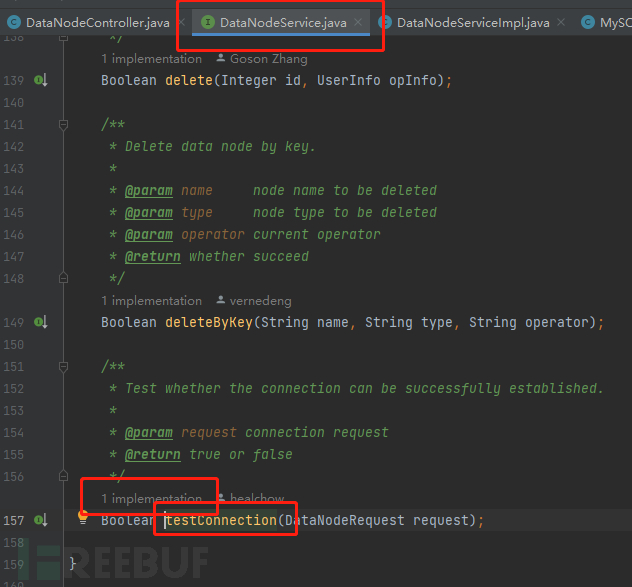Click the DataNodeController.java class file icon
The image size is (632, 587).
click(x=14, y=21)
